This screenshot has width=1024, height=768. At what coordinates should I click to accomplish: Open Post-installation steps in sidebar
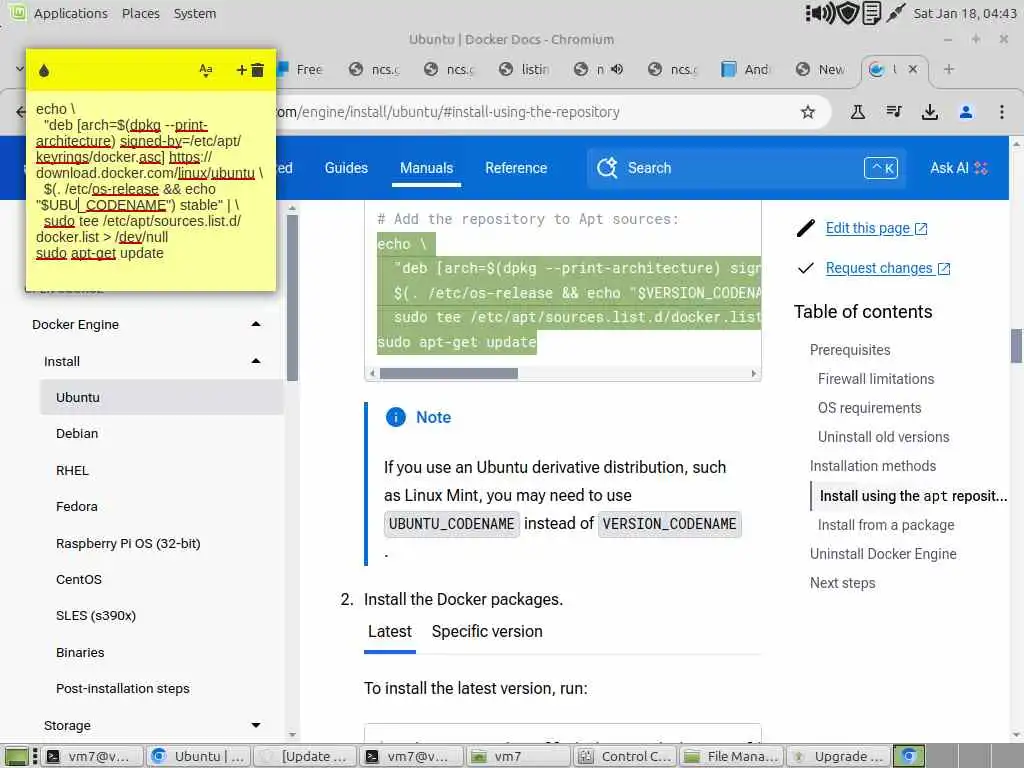(123, 688)
